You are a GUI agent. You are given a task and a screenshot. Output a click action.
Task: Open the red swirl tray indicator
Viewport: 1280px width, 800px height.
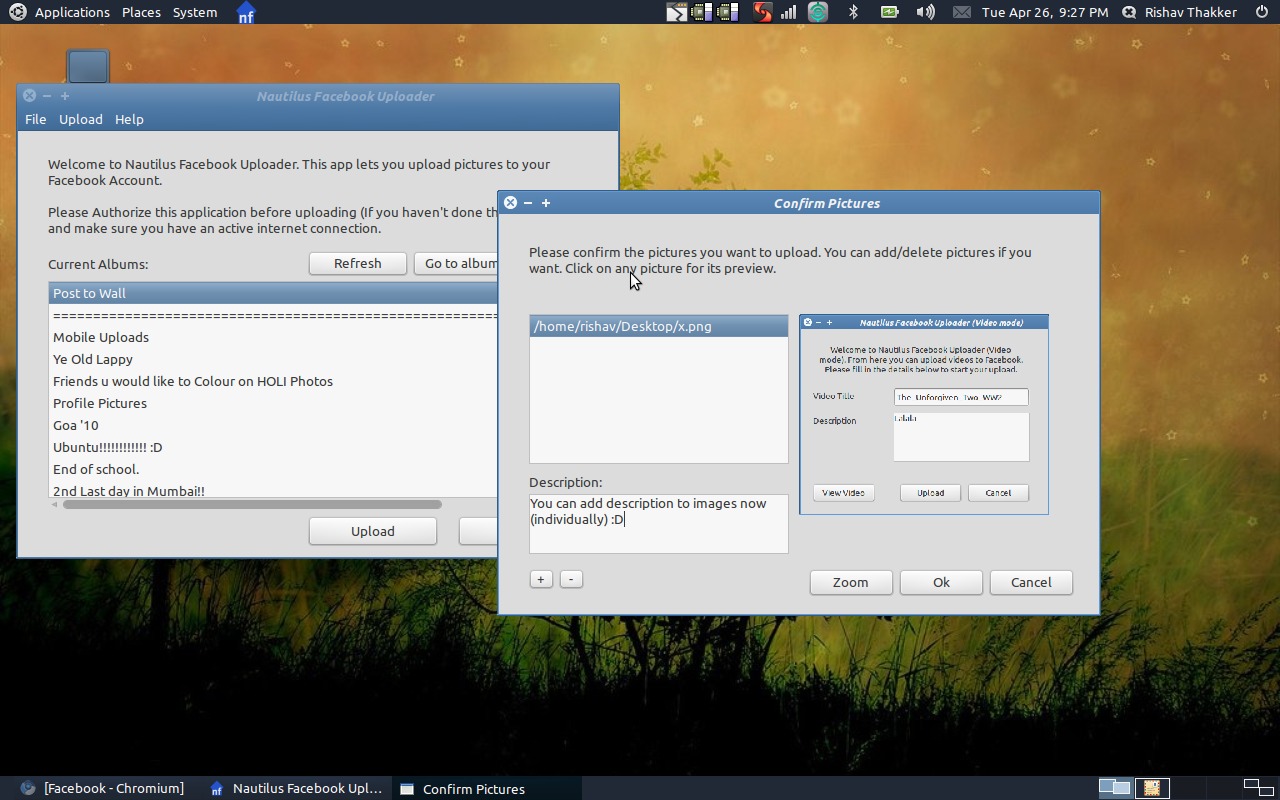point(762,12)
